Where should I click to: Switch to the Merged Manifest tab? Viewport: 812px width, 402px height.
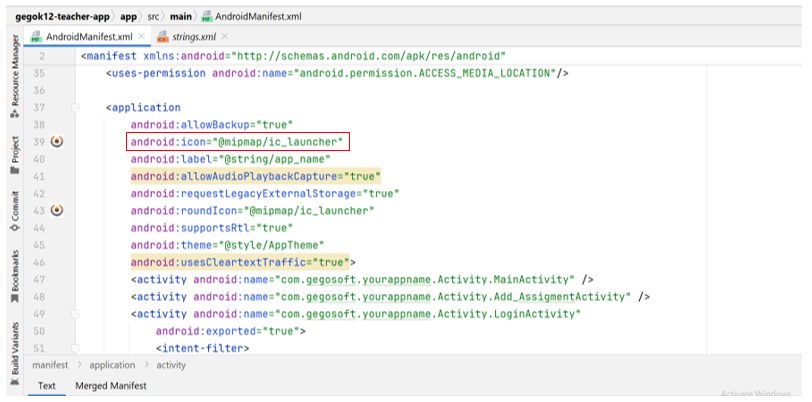pos(110,386)
